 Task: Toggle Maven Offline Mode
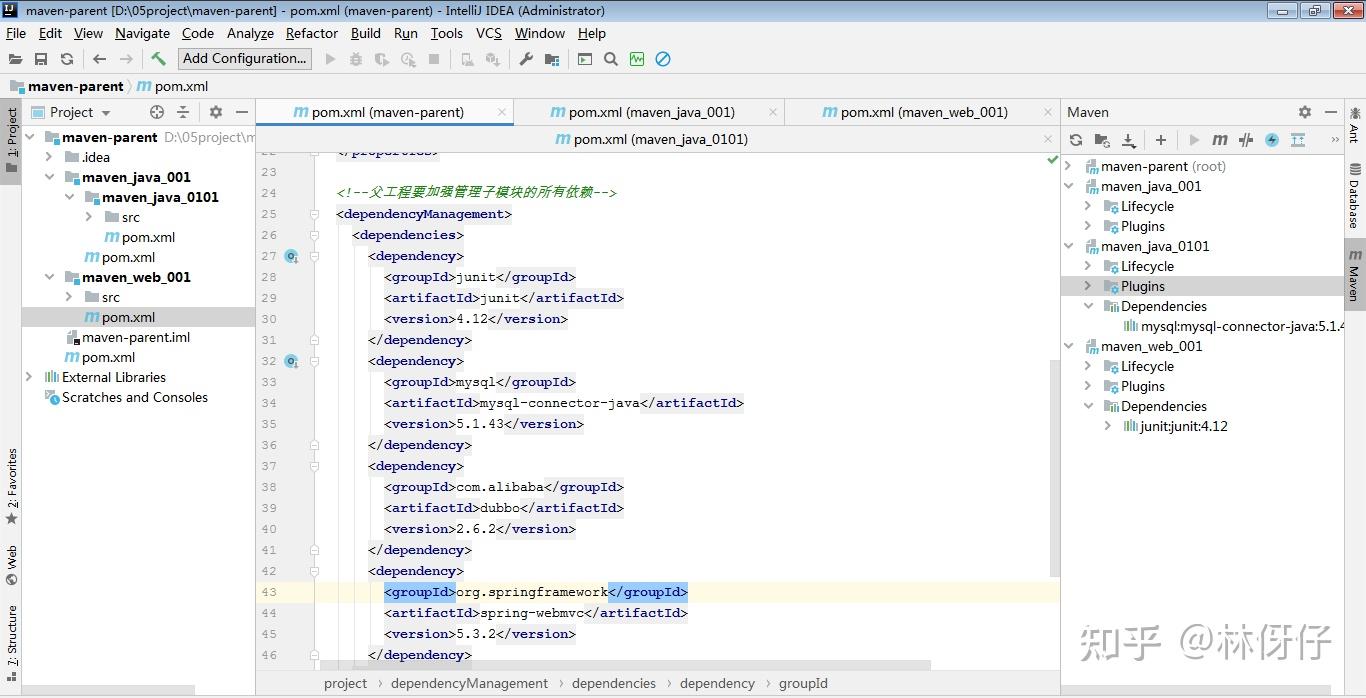(x=1246, y=140)
